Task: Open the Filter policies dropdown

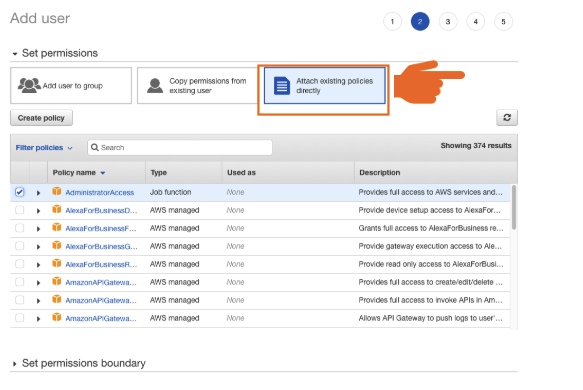Action: (44, 148)
